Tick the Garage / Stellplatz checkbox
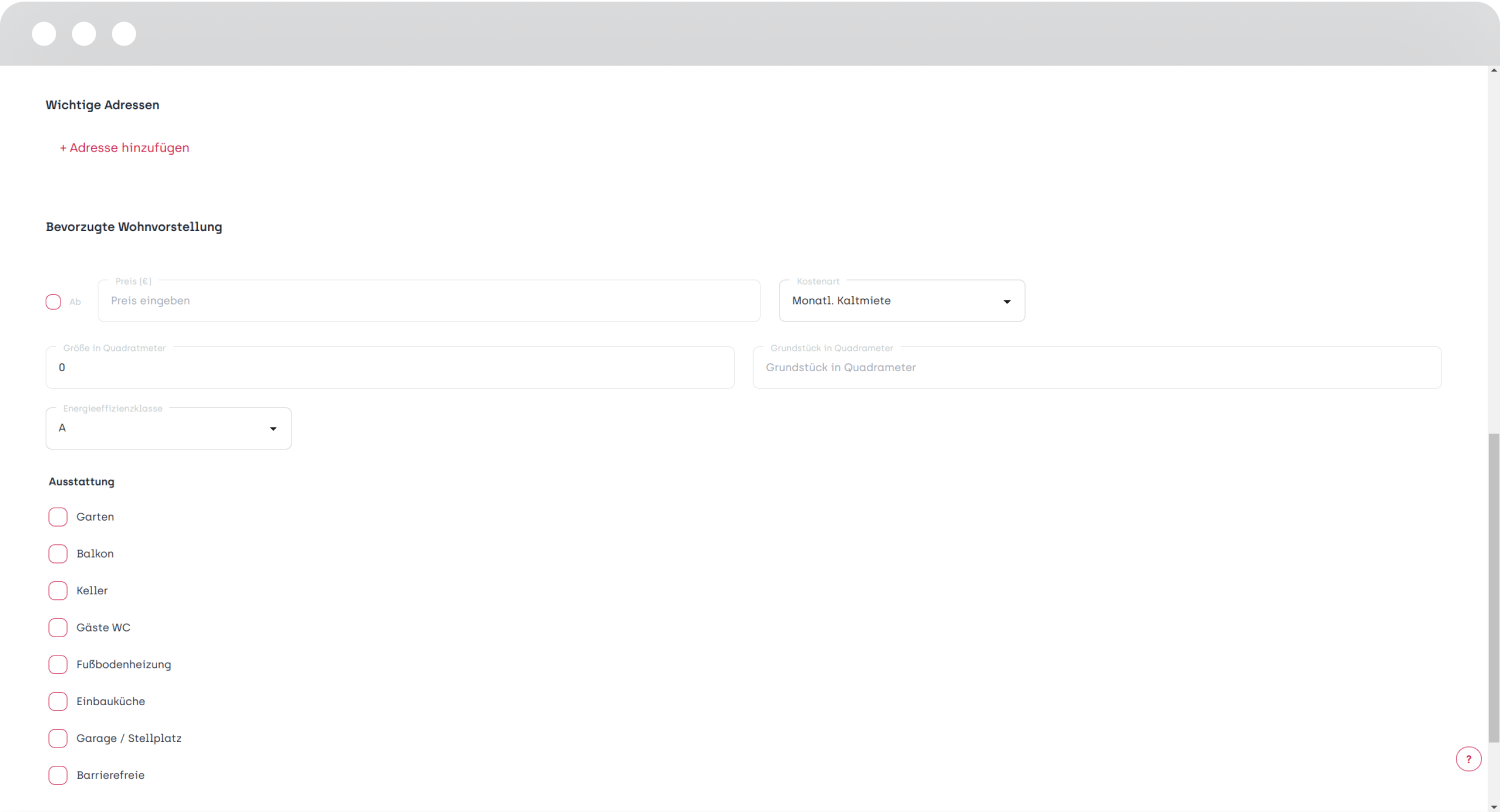1500x812 pixels. click(58, 739)
